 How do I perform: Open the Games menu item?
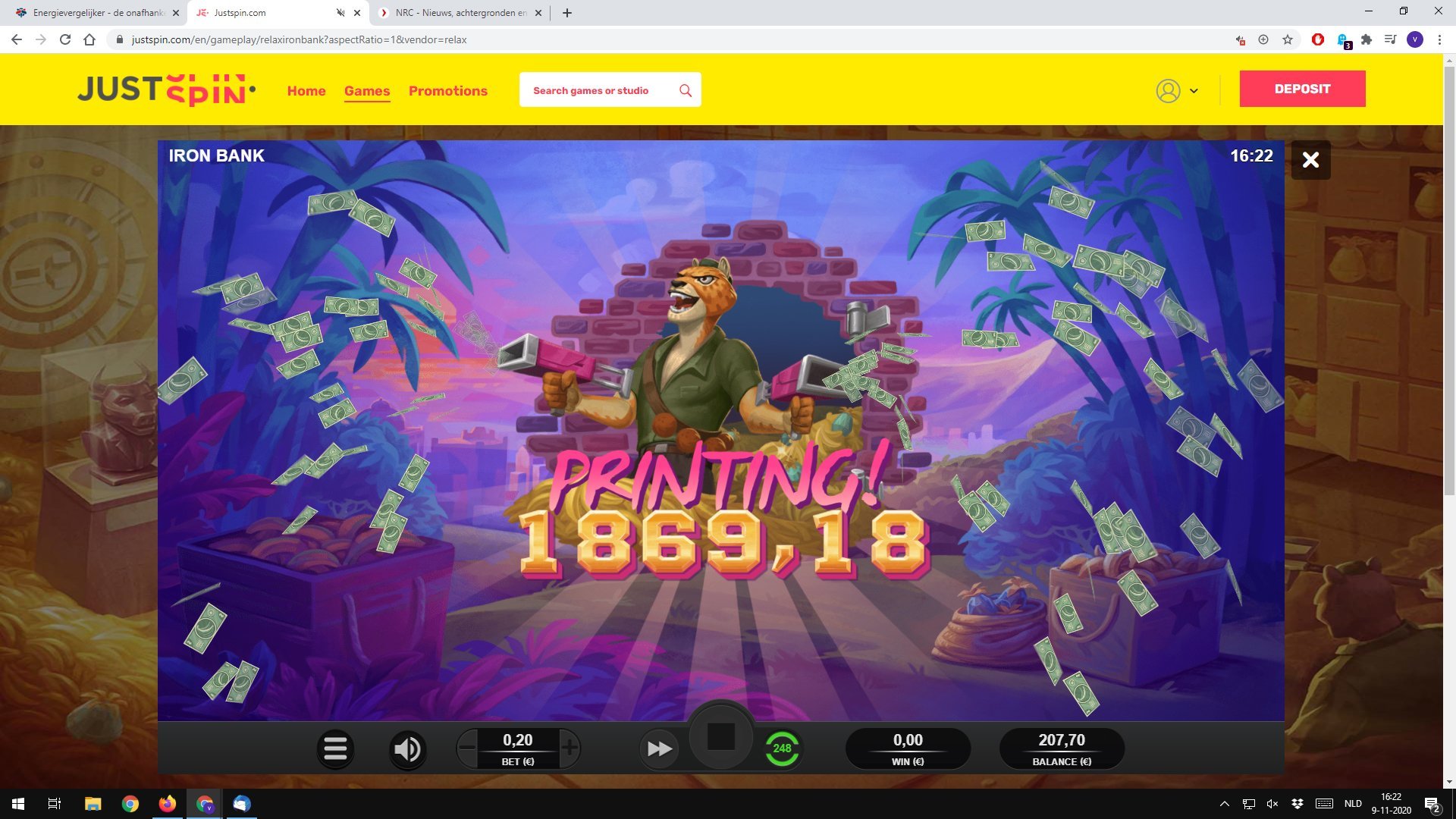(367, 91)
